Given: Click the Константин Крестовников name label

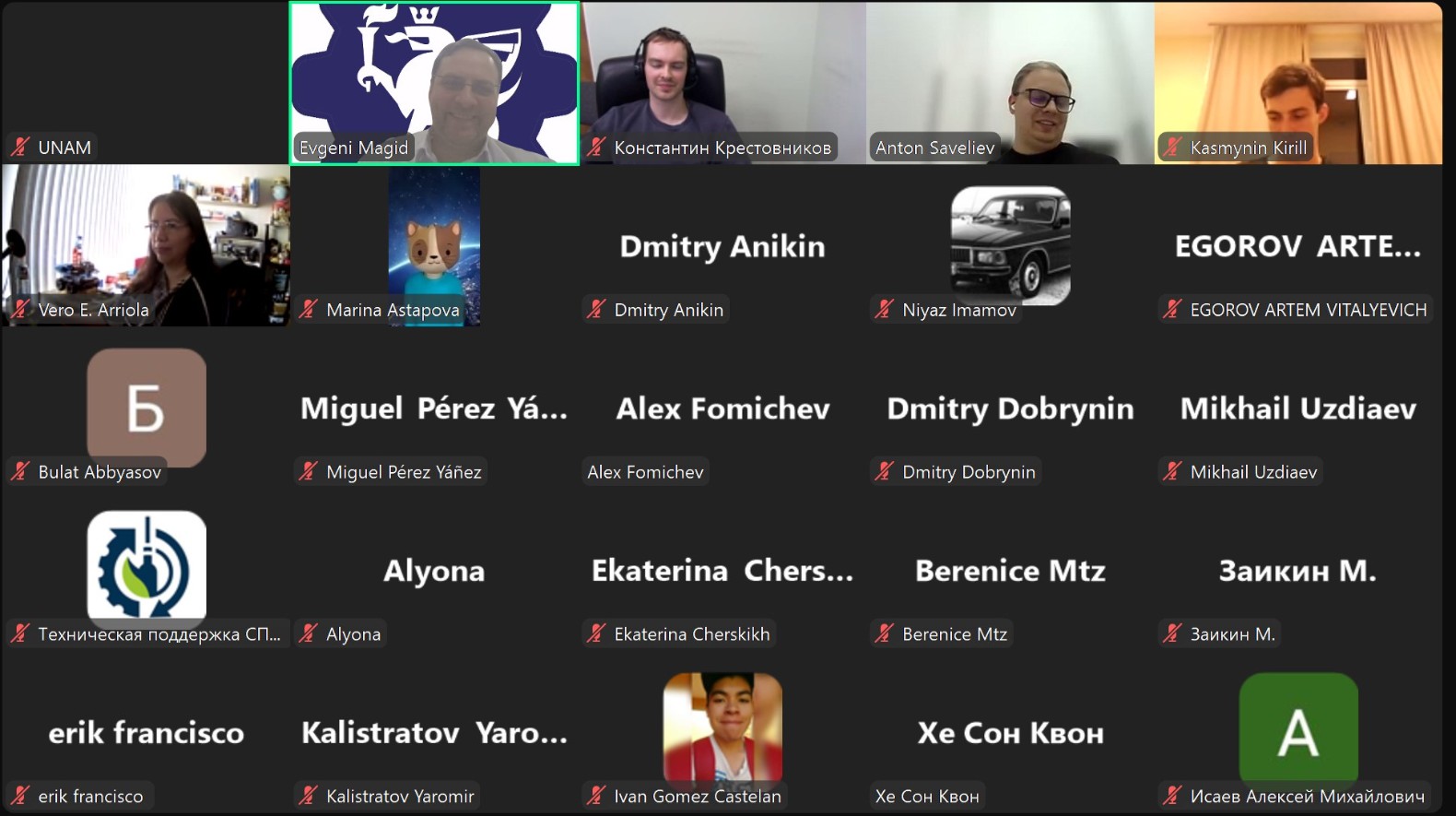Looking at the screenshot, I should coord(722,148).
